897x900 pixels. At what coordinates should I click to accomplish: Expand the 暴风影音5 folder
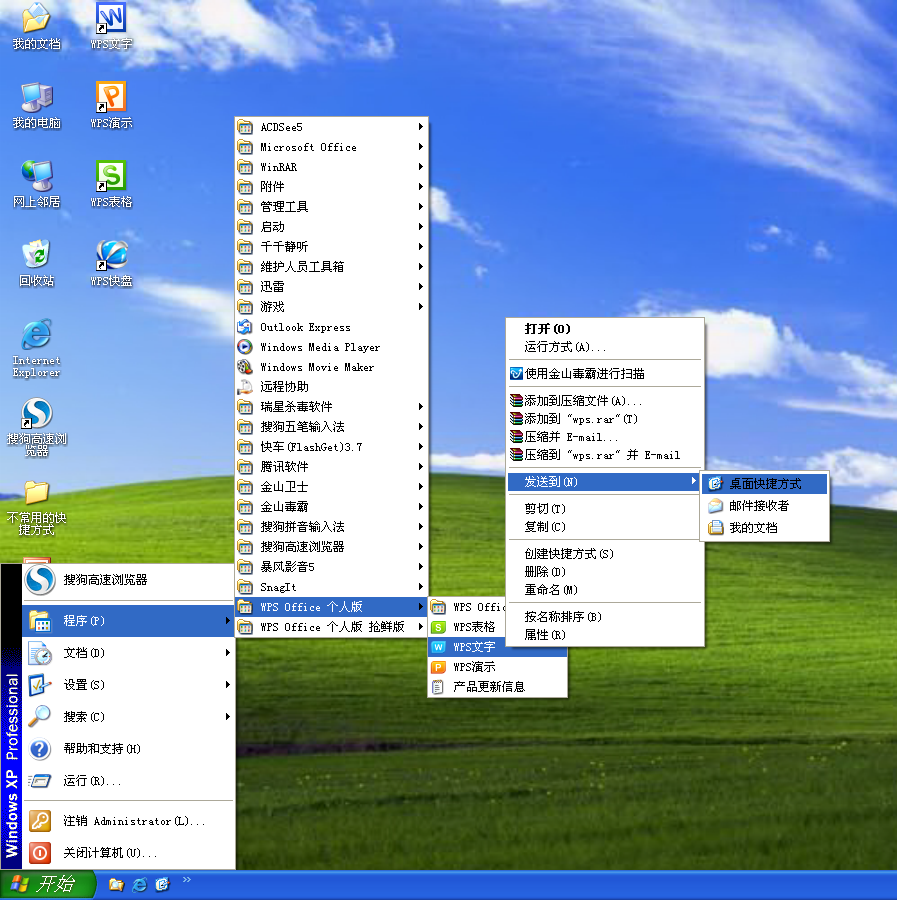click(x=331, y=567)
